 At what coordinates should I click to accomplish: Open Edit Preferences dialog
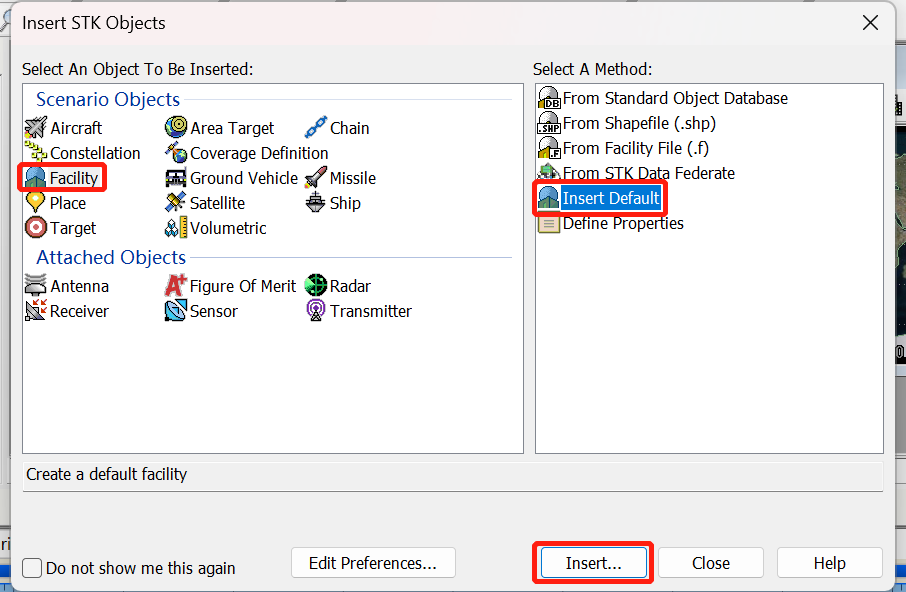tap(373, 563)
